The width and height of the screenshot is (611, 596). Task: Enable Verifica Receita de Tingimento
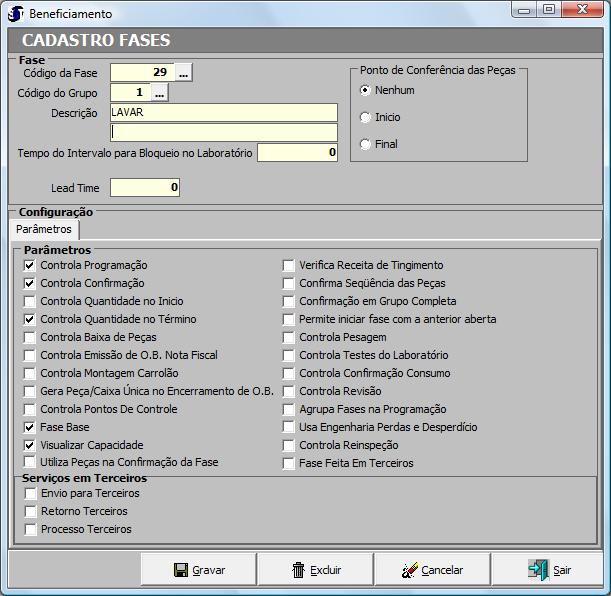tap(289, 266)
